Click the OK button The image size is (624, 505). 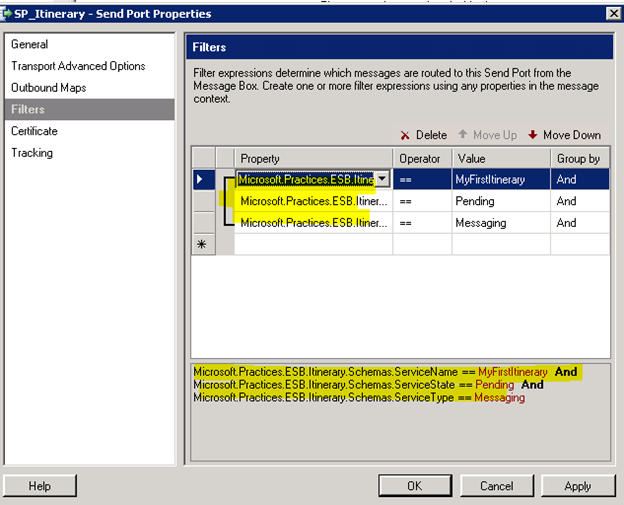[x=415, y=486]
